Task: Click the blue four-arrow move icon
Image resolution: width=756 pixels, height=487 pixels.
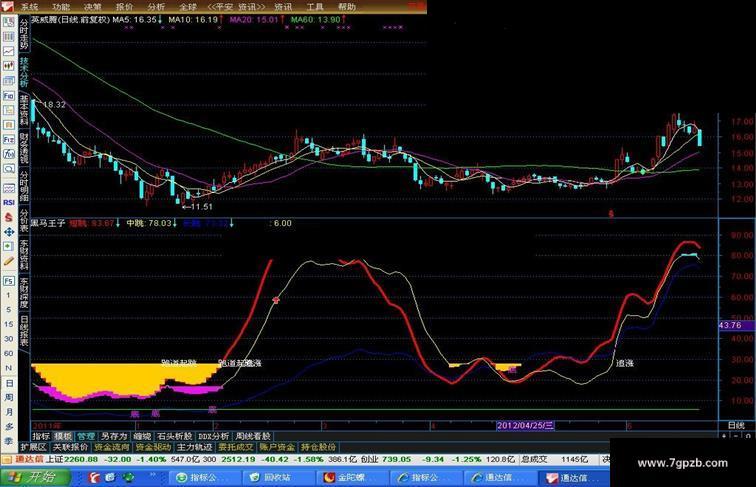Action: 9,232
